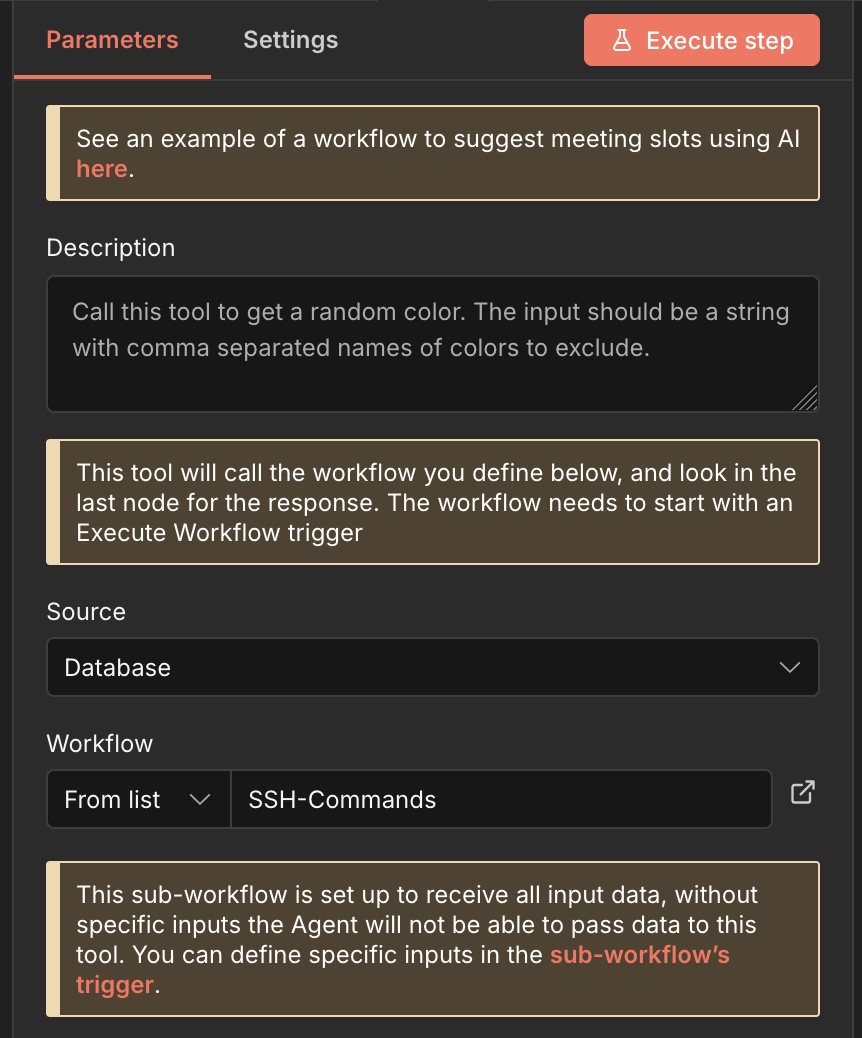Viewport: 862px width, 1038px height.
Task: Follow the "here" example workflow link
Action: pyautogui.click(x=101, y=169)
